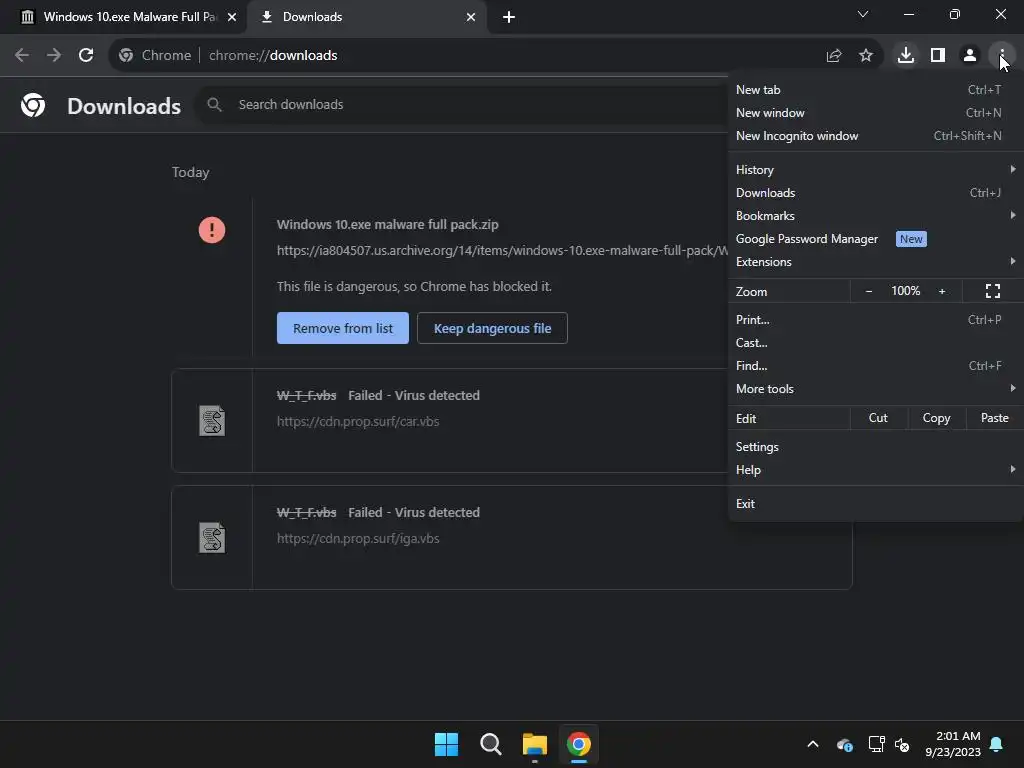Select Find... menu item
1024x768 pixels.
[876, 366]
